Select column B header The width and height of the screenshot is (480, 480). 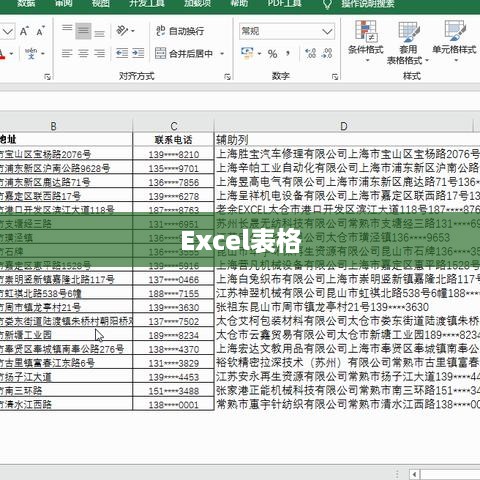tap(53, 126)
